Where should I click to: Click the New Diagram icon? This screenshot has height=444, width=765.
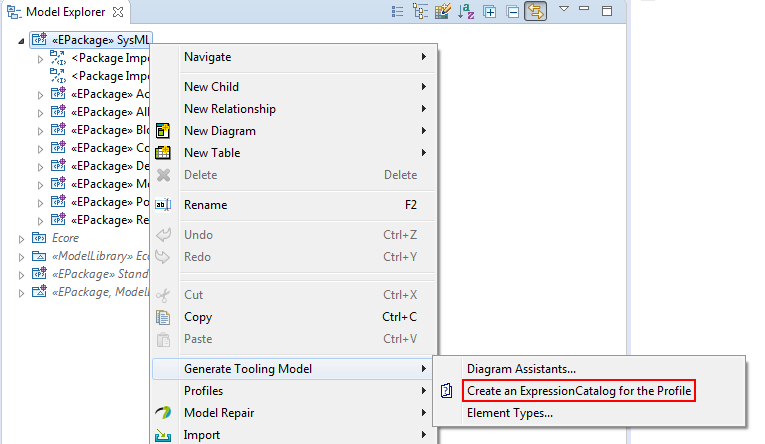click(163, 131)
